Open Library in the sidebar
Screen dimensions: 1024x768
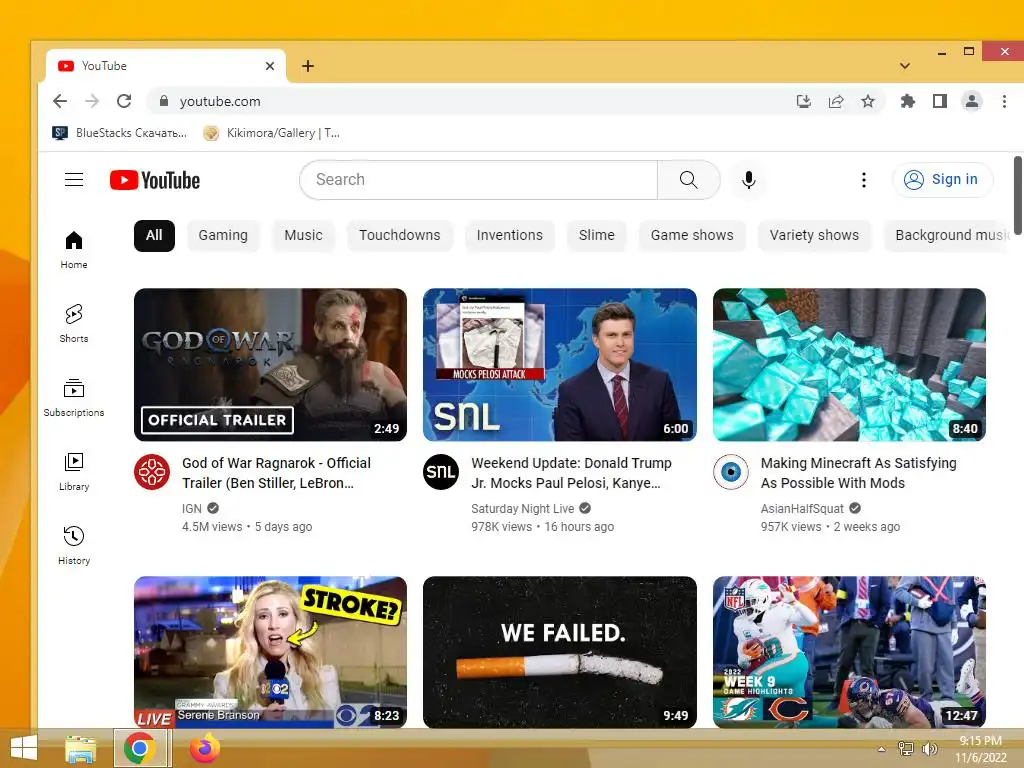[74, 472]
